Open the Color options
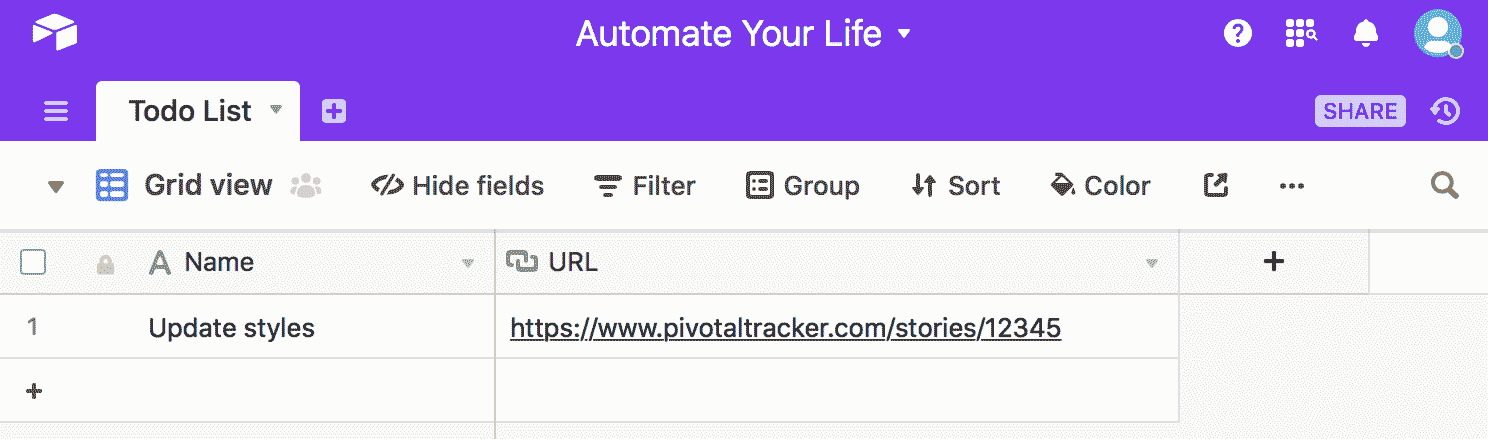1488x439 pixels. tap(1100, 185)
